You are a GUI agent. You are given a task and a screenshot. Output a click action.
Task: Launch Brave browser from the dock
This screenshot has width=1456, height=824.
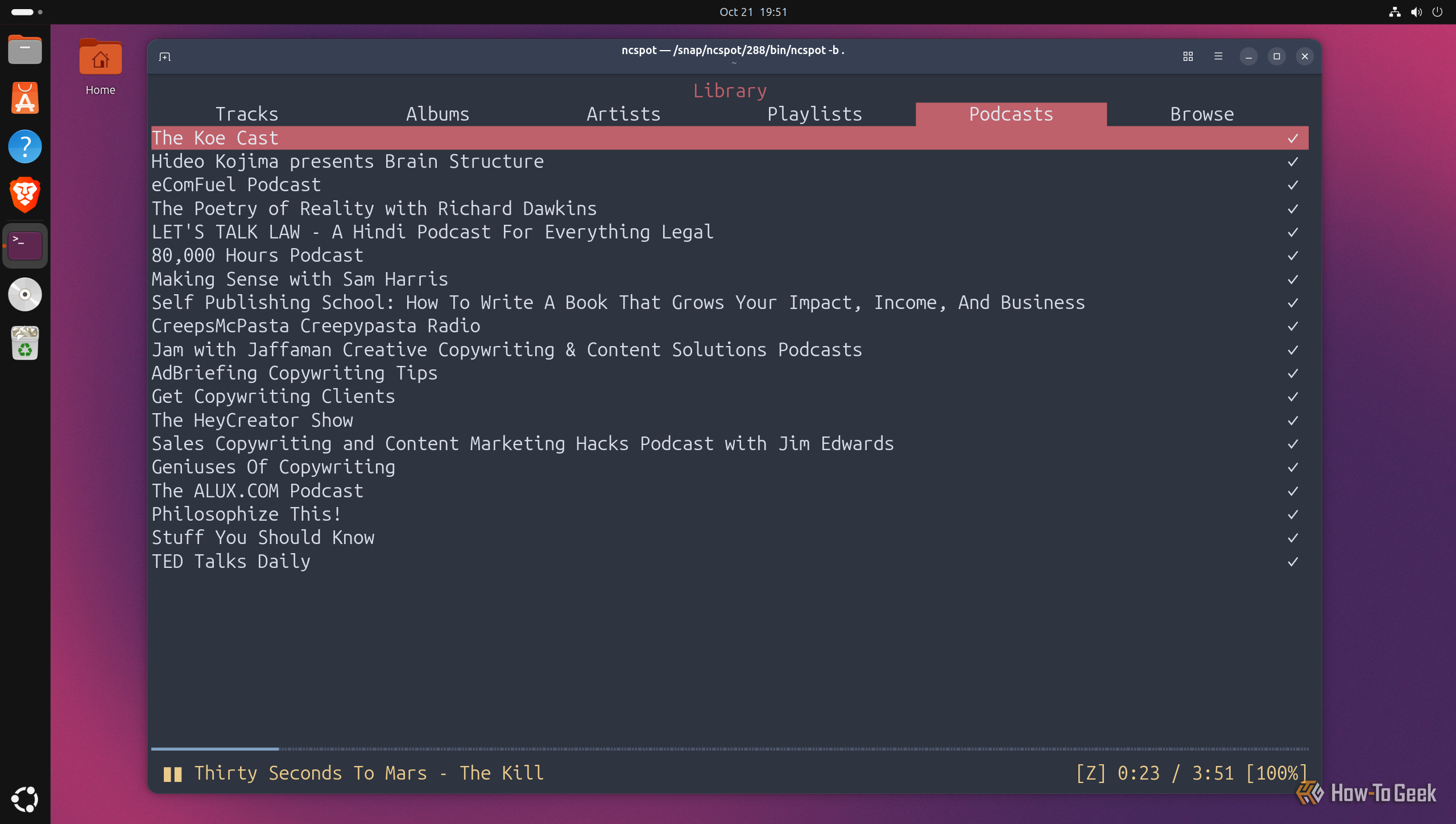click(x=25, y=195)
